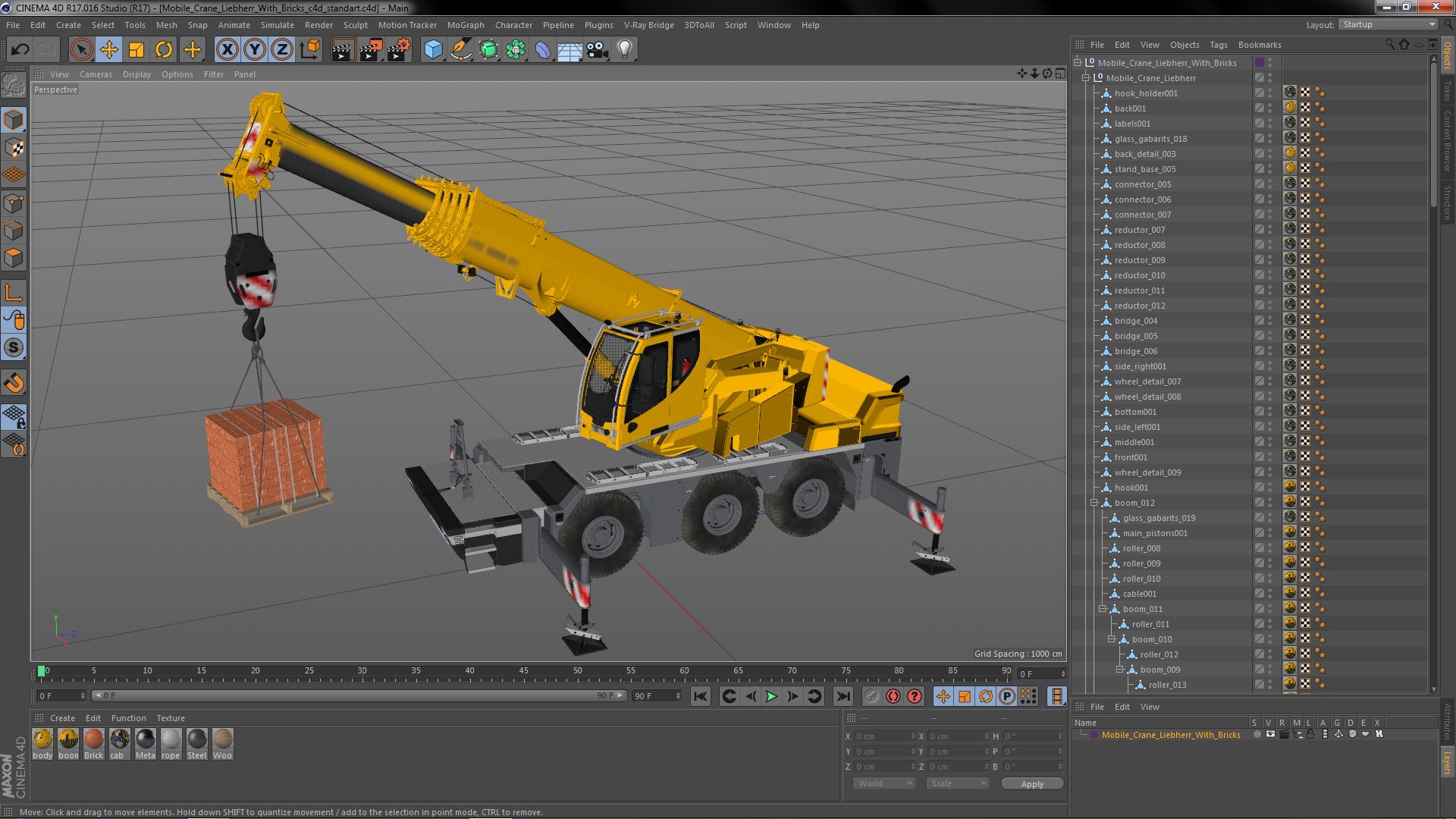Switch to Polygons mode
This screenshot has height=819, width=1456.
14,258
